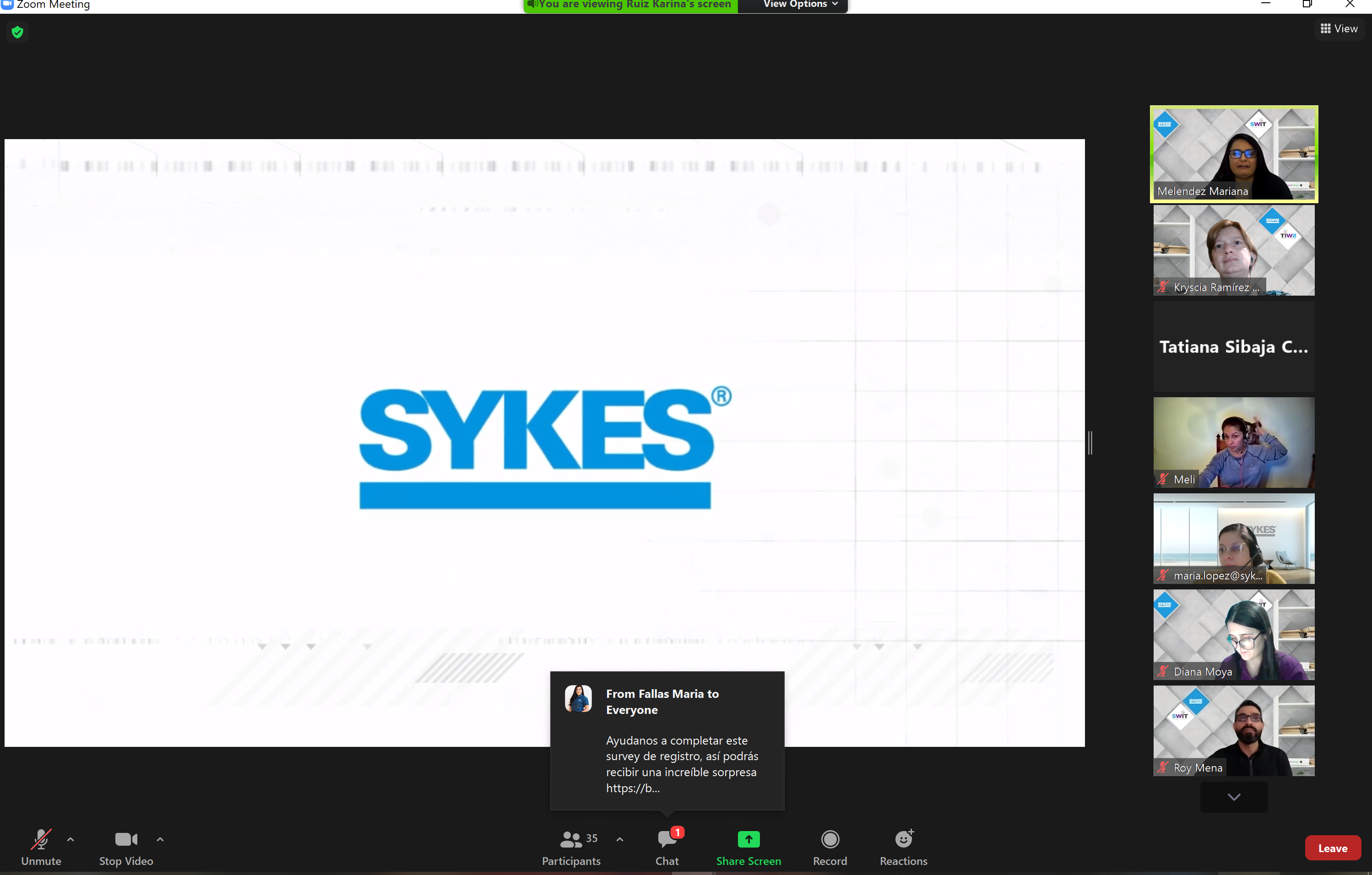Stop Video camera button
Viewport: 1372px width, 875px height.
126,848
